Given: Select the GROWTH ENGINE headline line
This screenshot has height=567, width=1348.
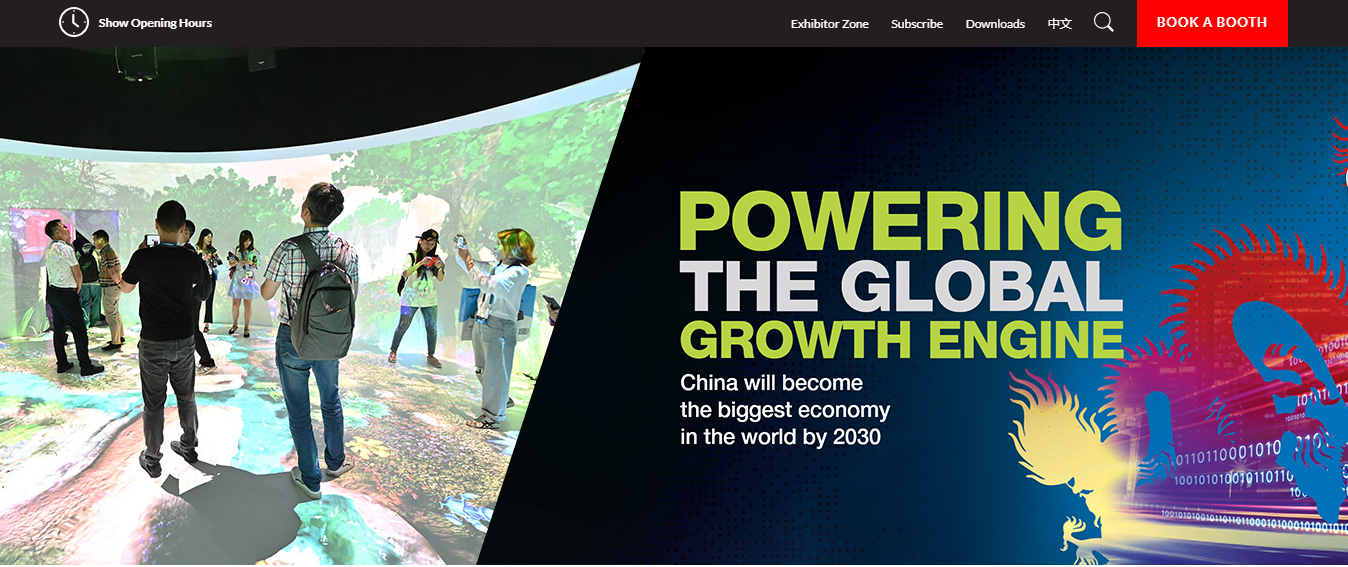Looking at the screenshot, I should pos(900,340).
